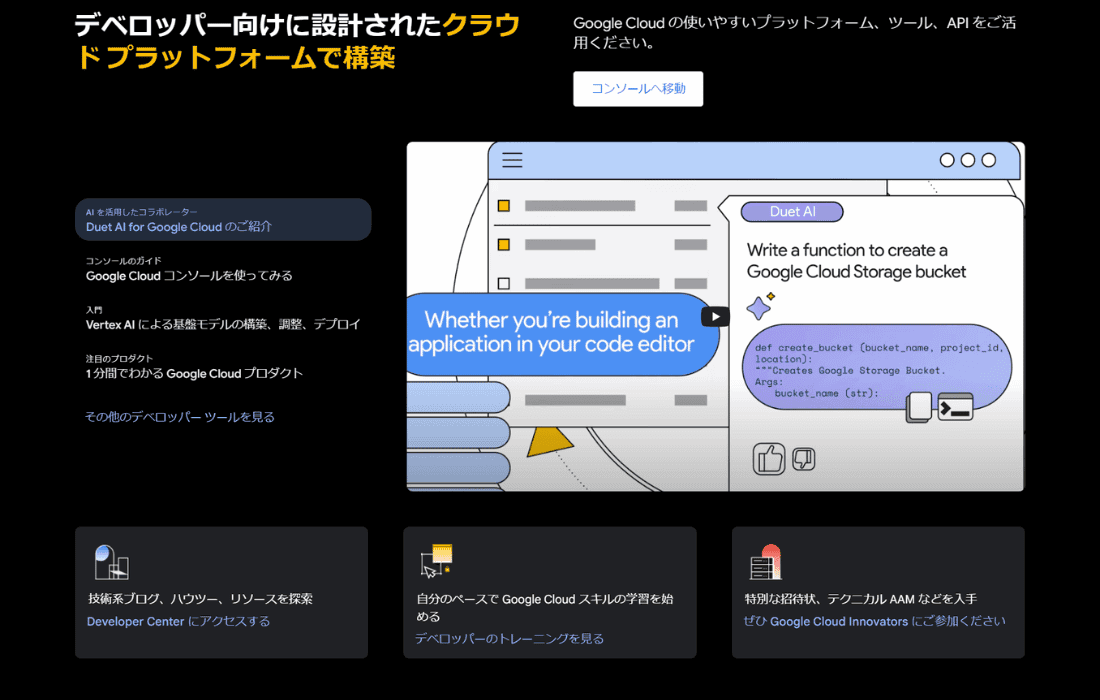The image size is (1100, 700).
Task: Select 1 分間でわかる Google Cloud プロダクト item
Action: pos(194,367)
